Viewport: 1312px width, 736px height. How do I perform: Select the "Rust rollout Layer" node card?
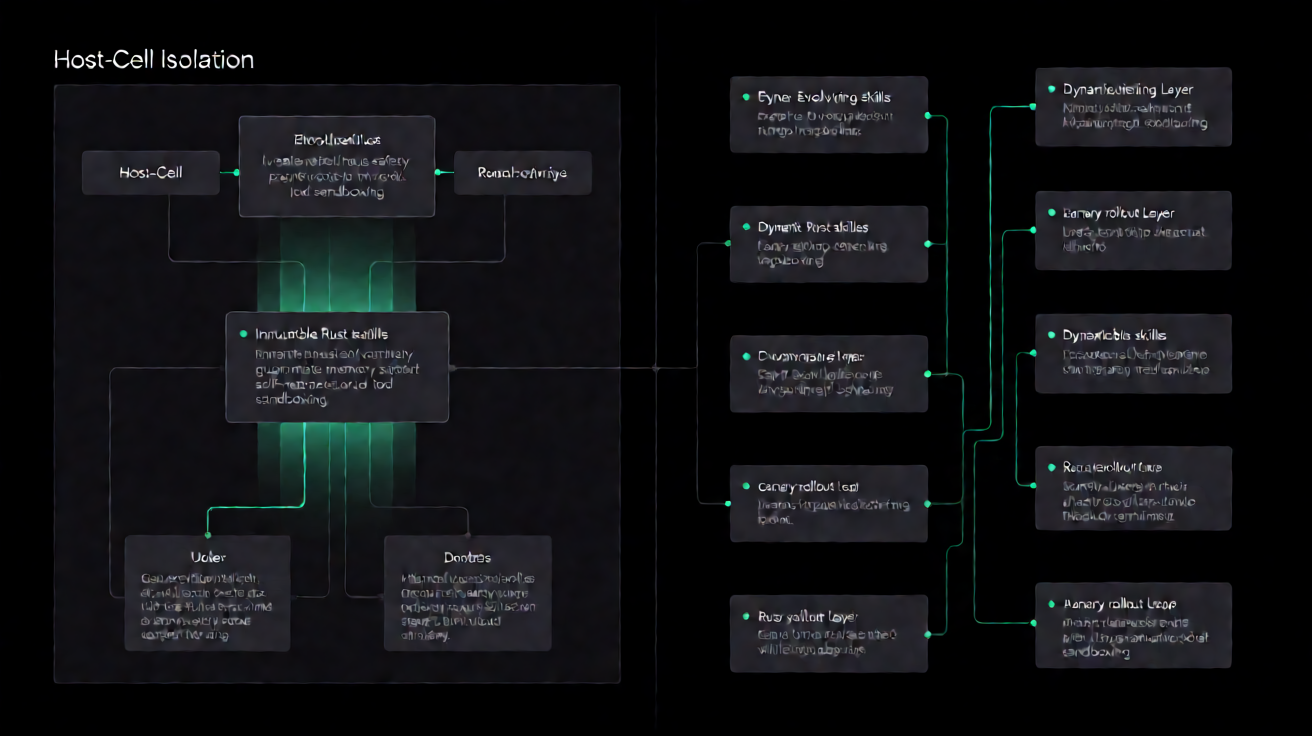829,633
